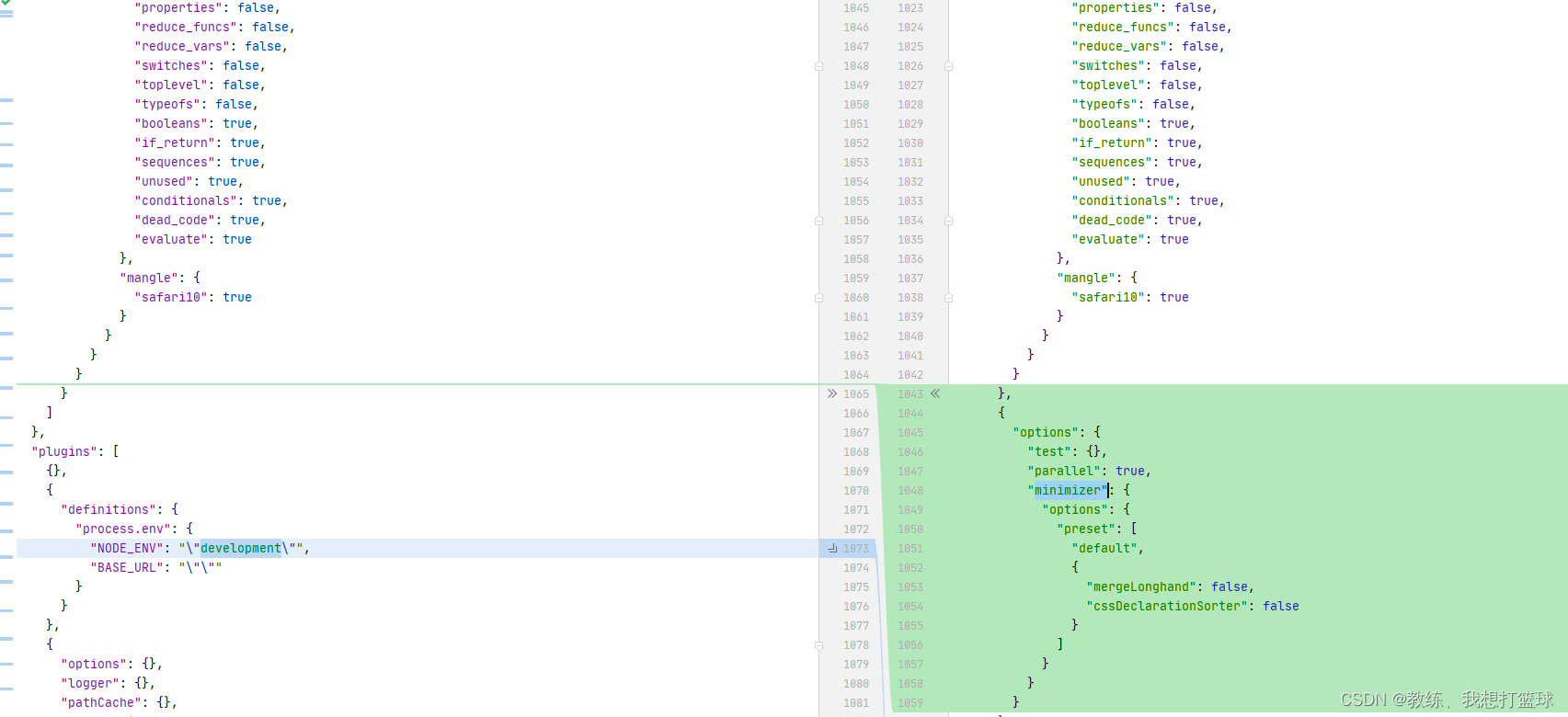Image resolution: width=1568 pixels, height=717 pixels.
Task: Click "mangle" key in left pane
Action: pyautogui.click(x=149, y=278)
